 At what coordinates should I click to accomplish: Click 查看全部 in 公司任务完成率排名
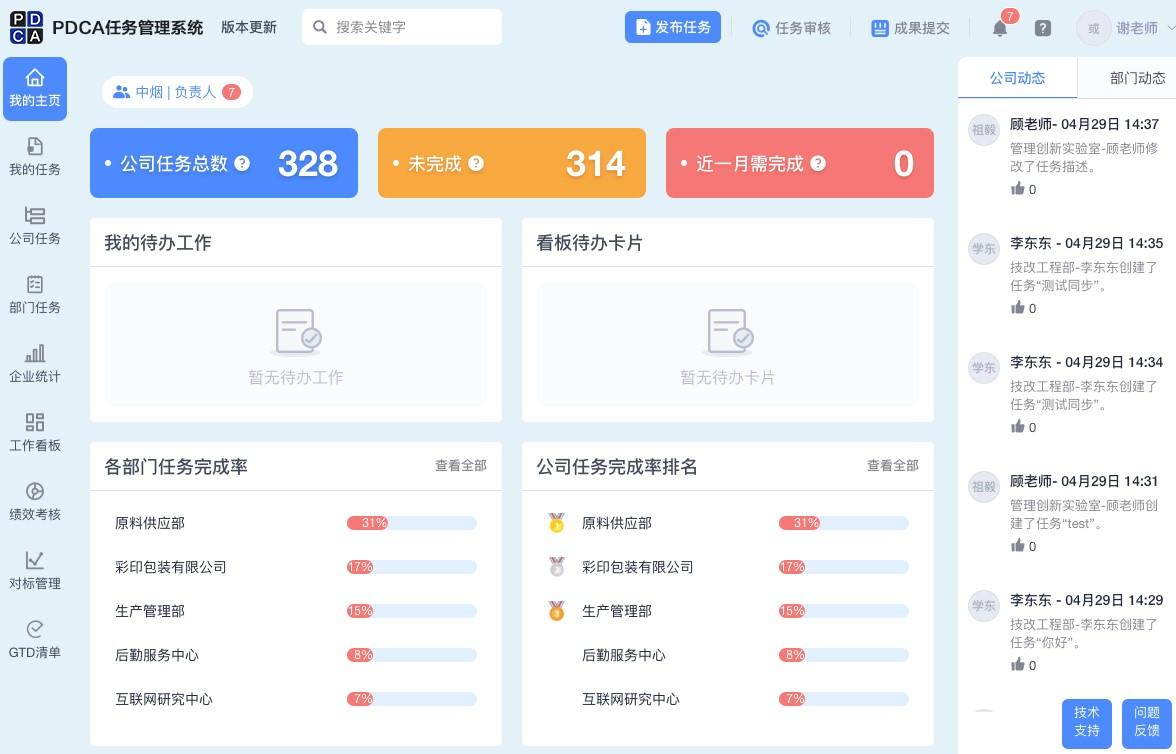click(892, 466)
